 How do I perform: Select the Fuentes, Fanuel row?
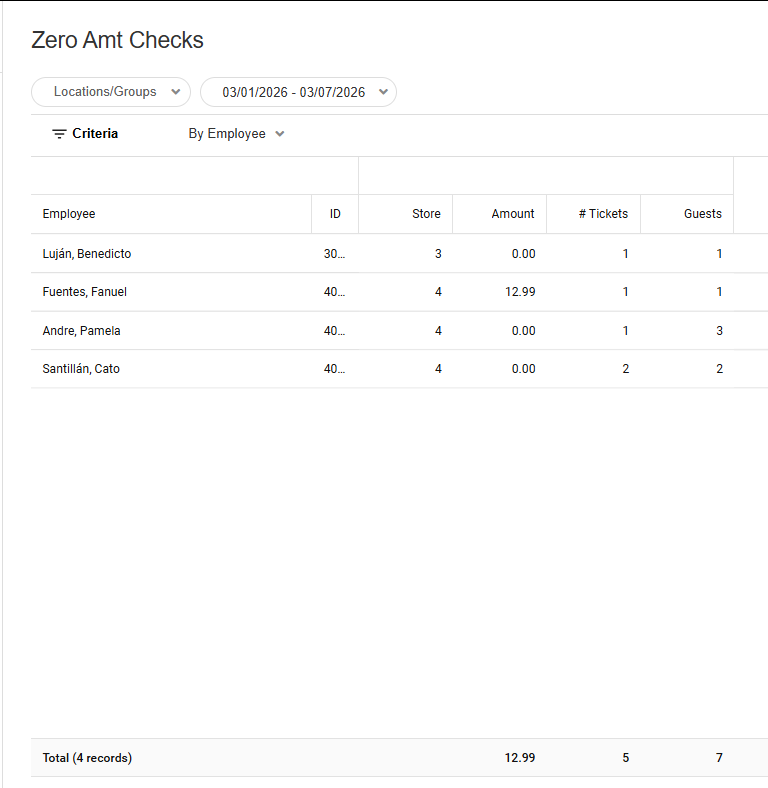[x=85, y=292]
